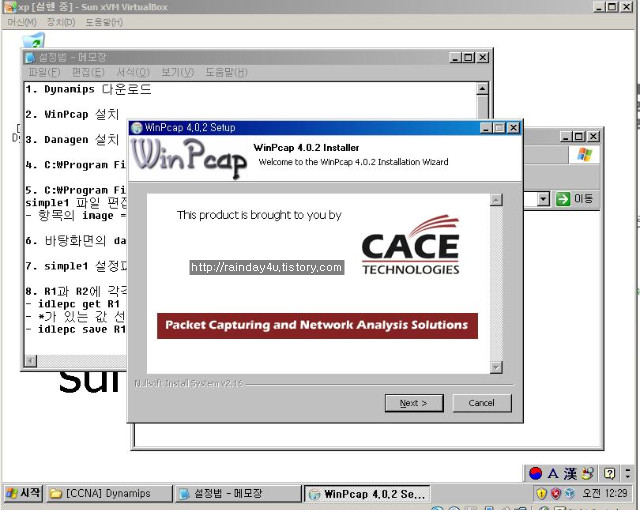Click the language bar help icon
The image size is (640, 510).
609,474
